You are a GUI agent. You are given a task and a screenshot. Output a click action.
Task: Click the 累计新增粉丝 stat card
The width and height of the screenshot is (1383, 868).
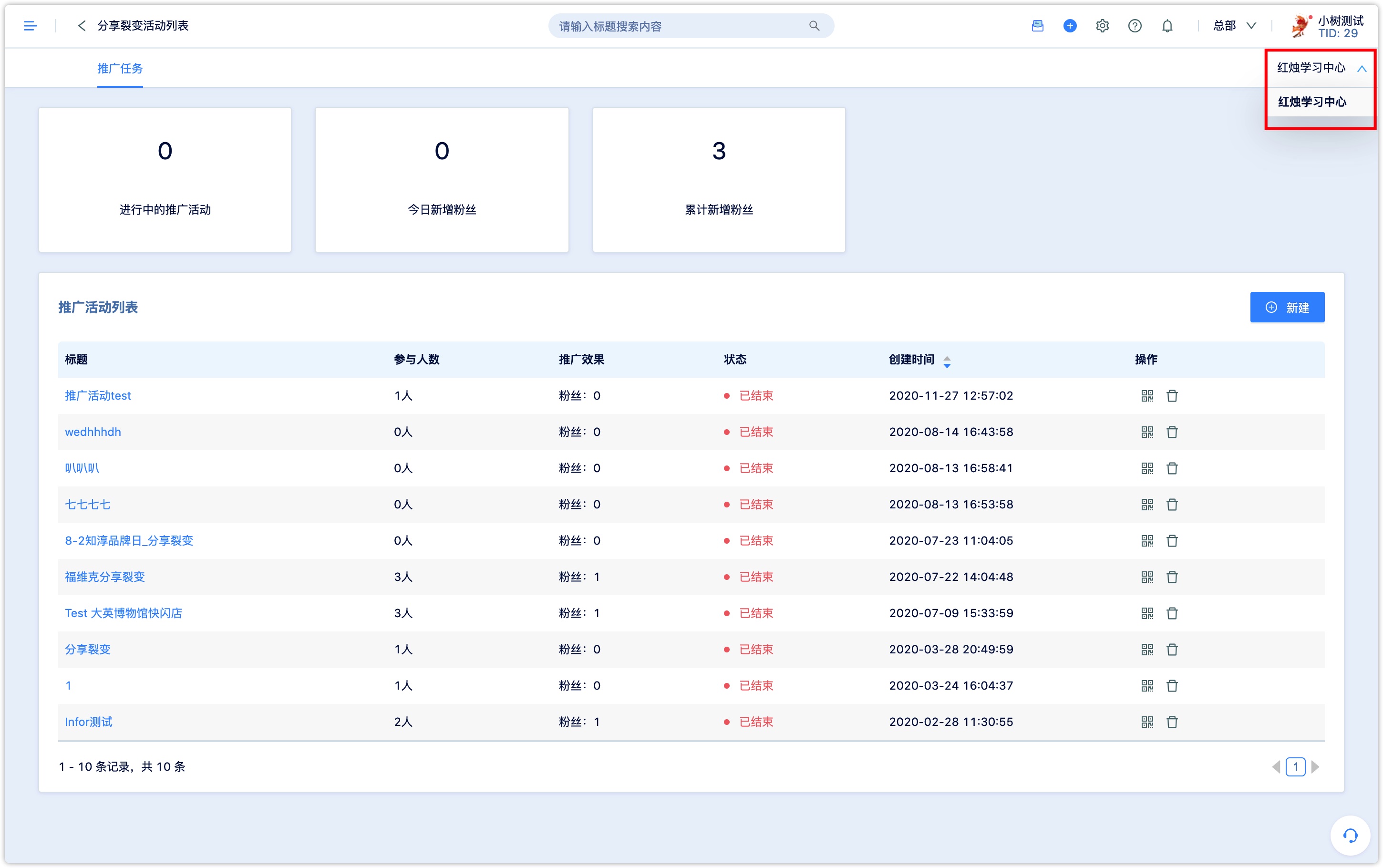(719, 180)
